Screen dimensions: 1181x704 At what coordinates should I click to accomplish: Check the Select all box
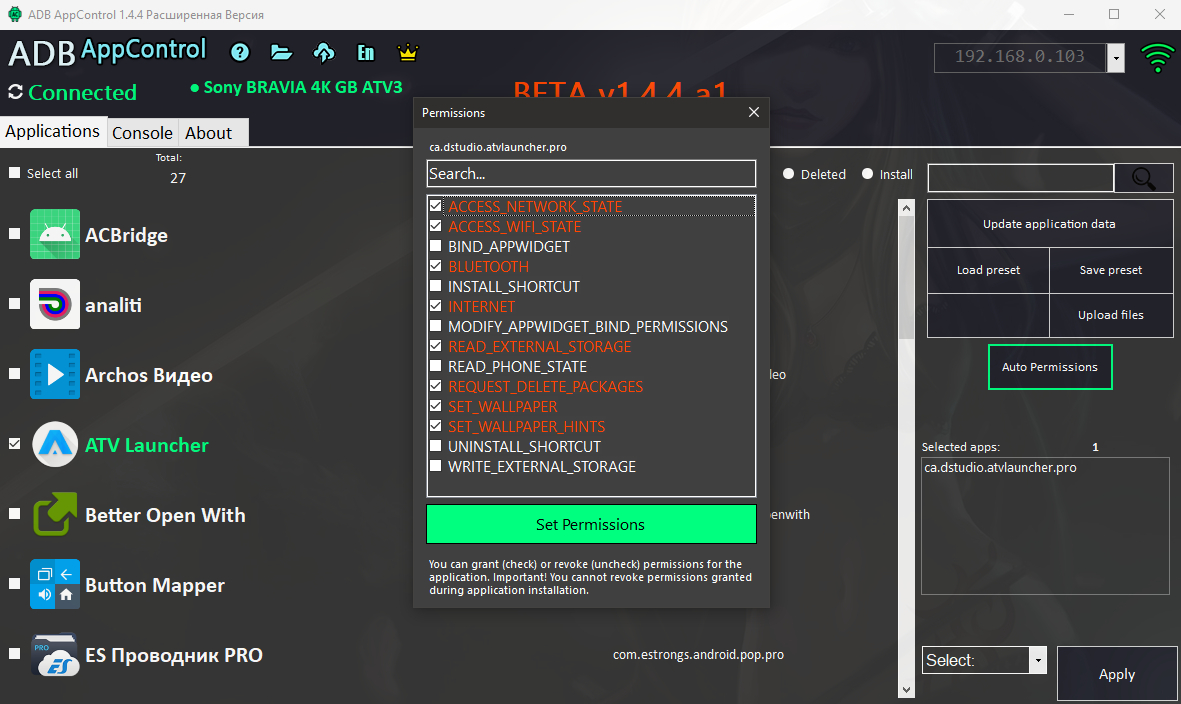click(x=13, y=172)
